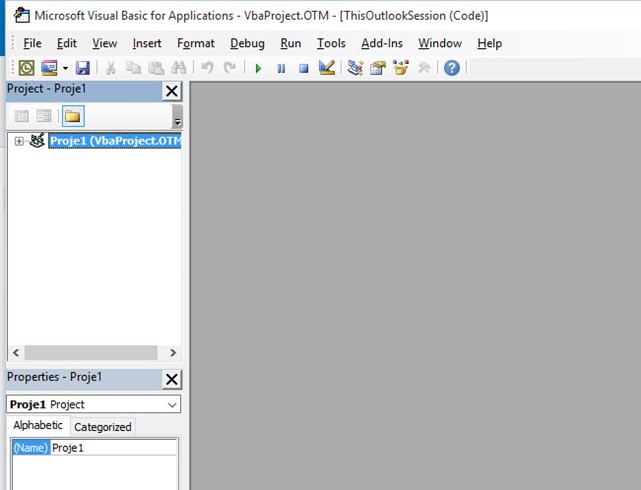Viewport: 641px width, 490px height.
Task: Open Visual Basic Help question mark icon
Action: click(452, 68)
